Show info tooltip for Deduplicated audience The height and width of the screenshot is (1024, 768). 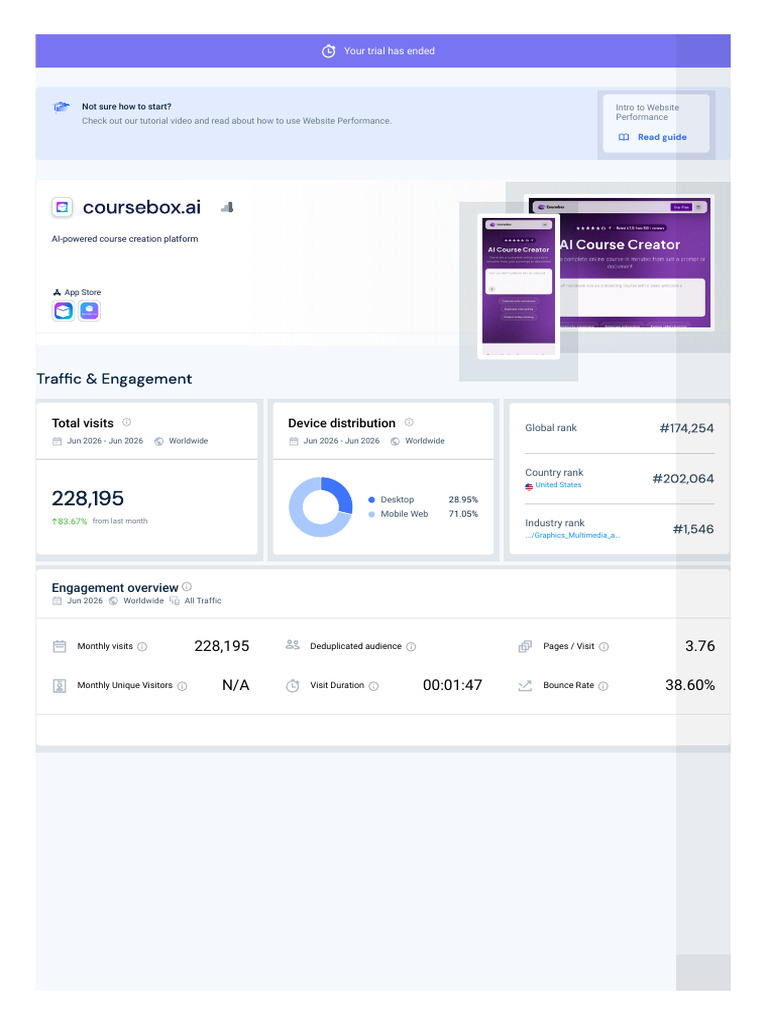click(x=411, y=647)
